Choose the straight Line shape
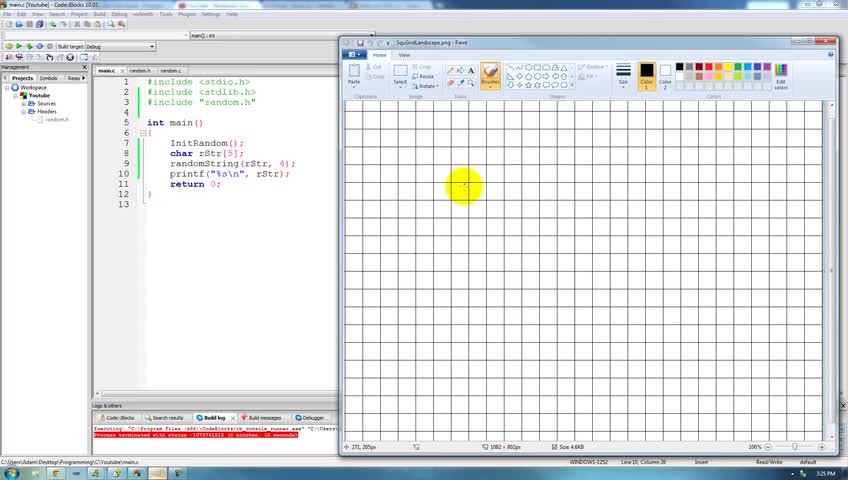Viewport: 848px width, 480px height. 510,68
